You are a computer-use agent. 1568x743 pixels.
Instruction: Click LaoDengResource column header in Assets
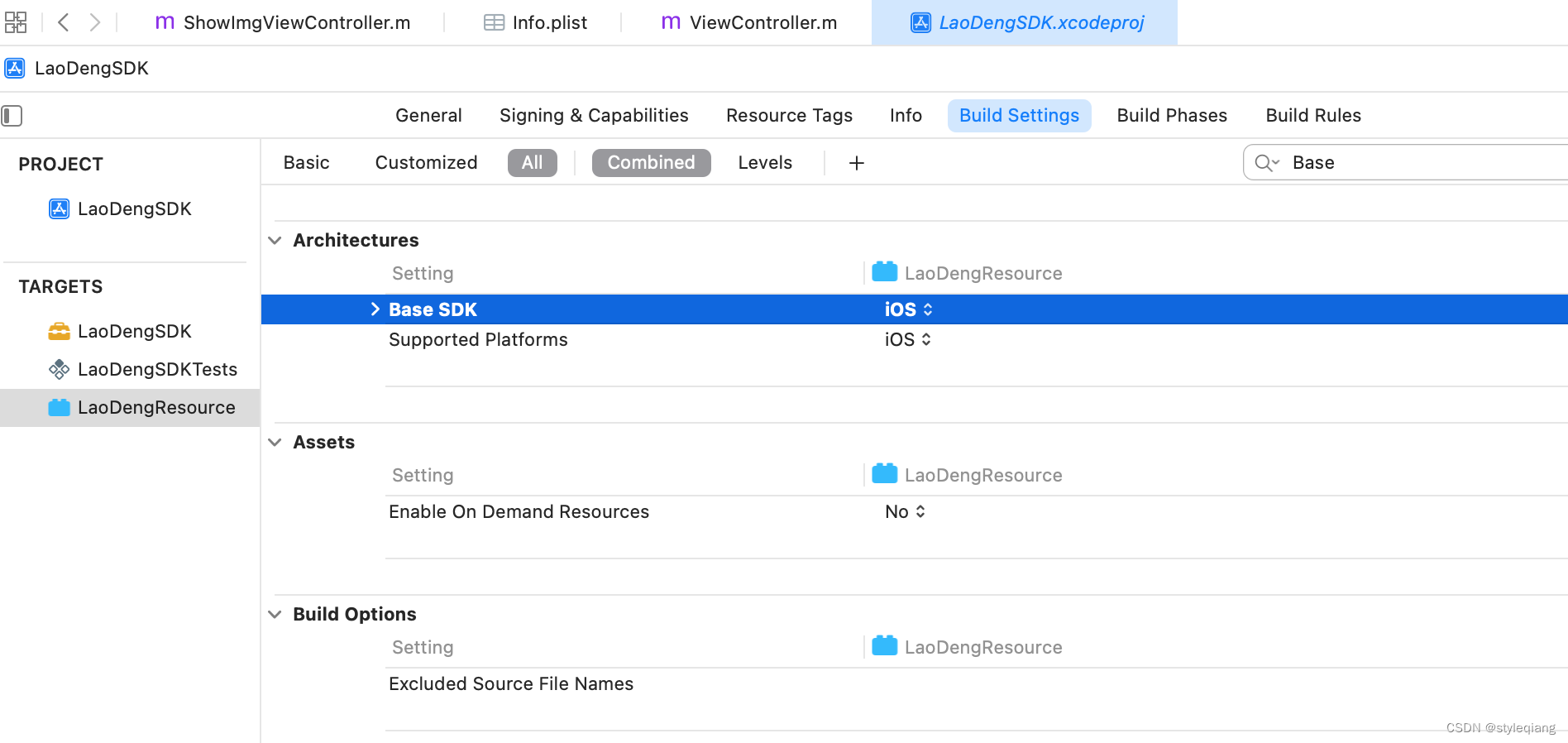983,475
